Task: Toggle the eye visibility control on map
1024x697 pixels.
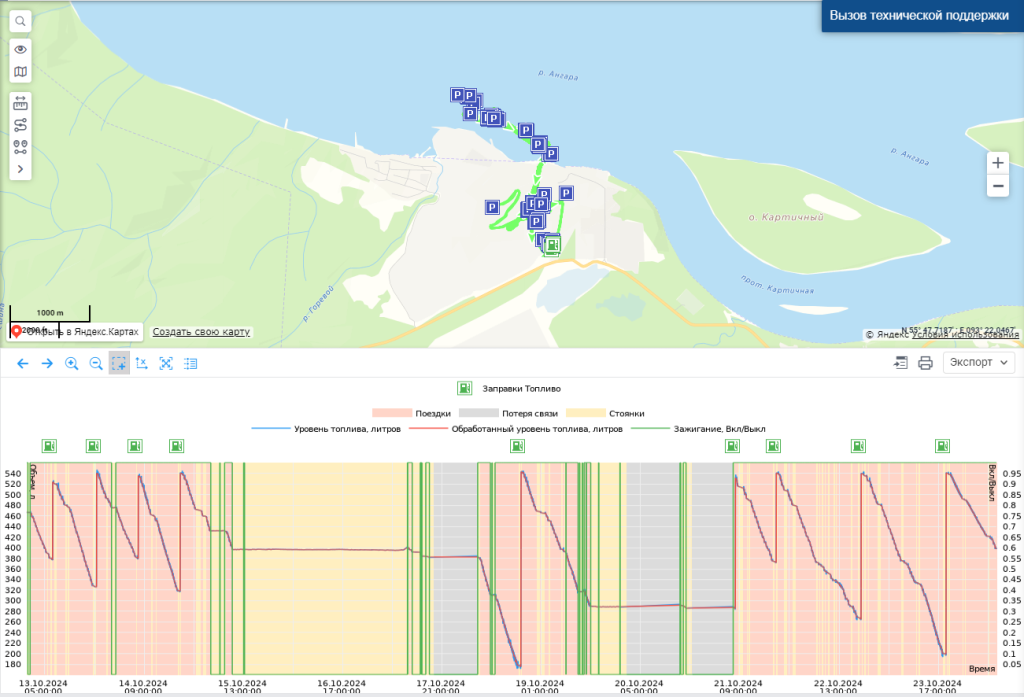Action: pos(20,50)
